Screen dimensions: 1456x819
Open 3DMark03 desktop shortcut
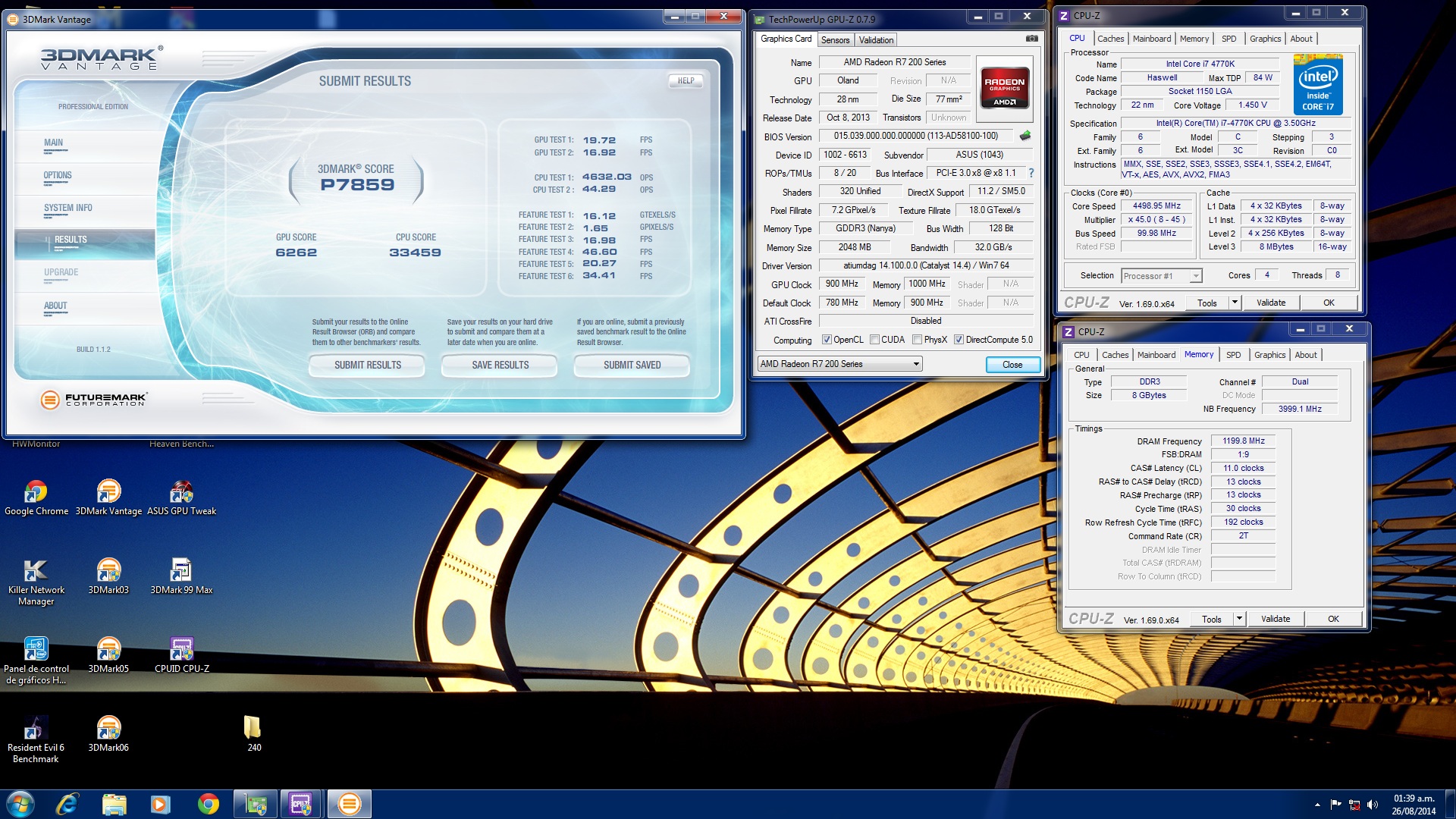click(108, 576)
